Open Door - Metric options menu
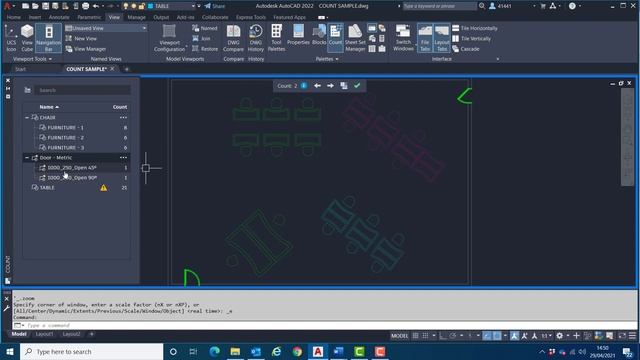640x360 pixels. [x=123, y=158]
